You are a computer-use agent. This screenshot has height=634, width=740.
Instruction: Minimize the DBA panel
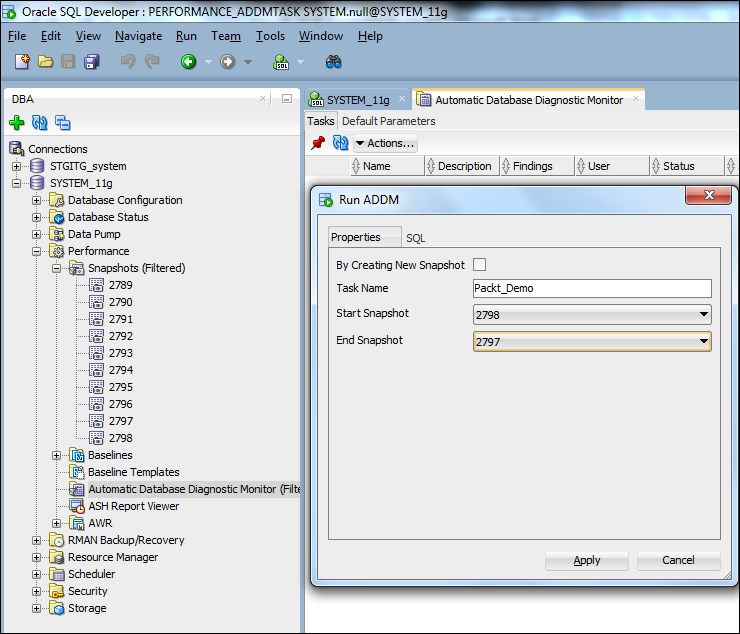tap(286, 99)
